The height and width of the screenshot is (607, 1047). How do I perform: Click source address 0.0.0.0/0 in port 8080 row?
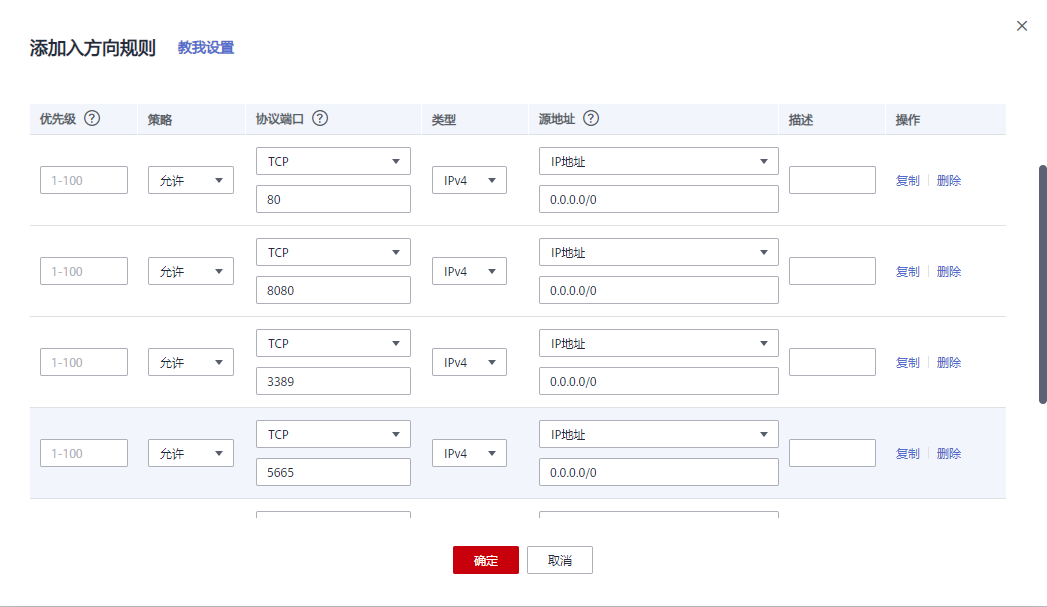pos(658,290)
